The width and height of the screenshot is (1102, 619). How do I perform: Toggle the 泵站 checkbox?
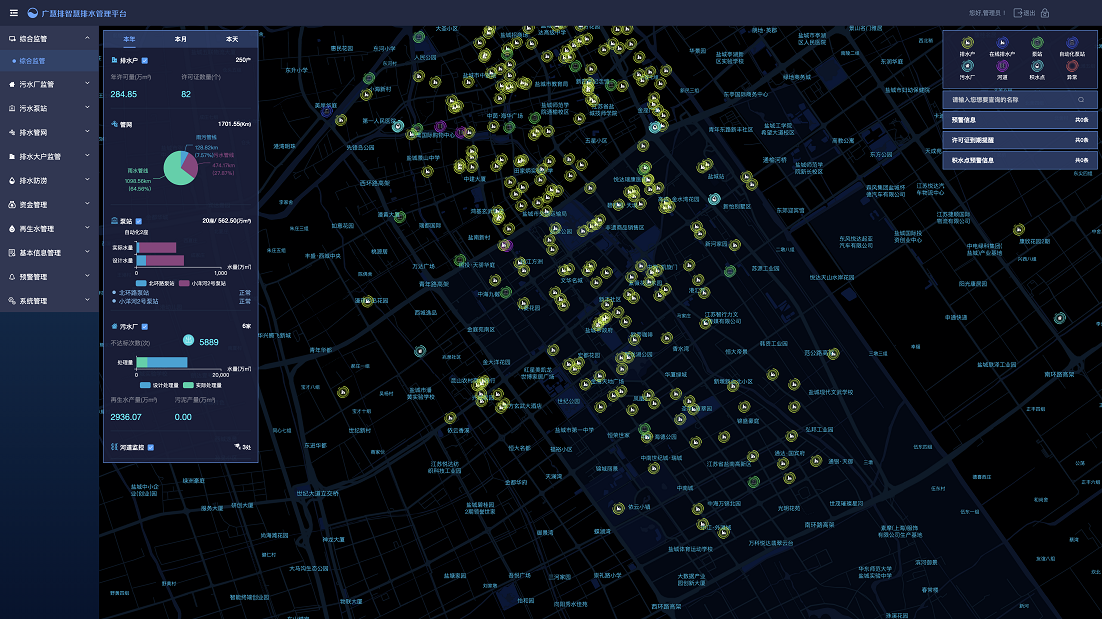138,221
